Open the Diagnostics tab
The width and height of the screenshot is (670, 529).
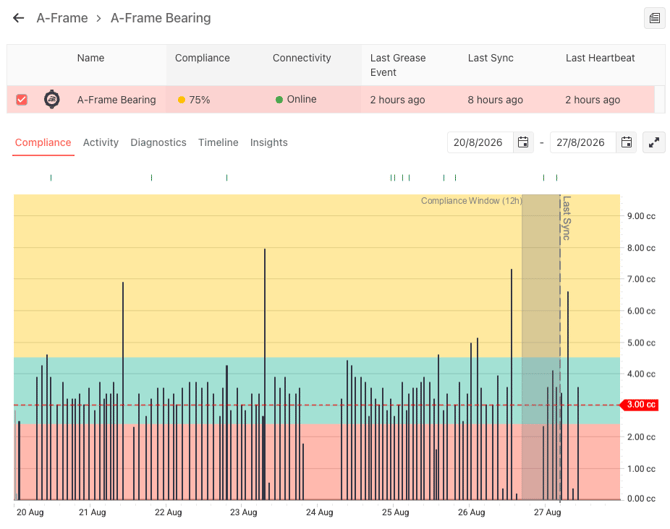coord(158,142)
